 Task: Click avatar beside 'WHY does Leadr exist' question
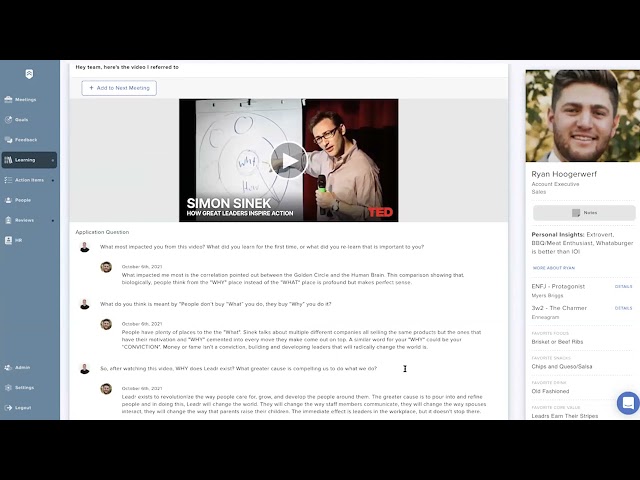(x=84, y=369)
